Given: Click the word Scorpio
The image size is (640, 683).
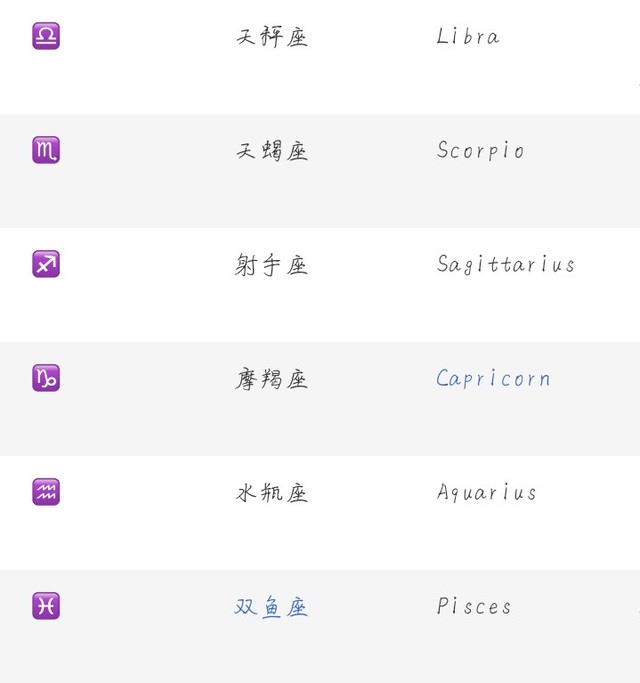Looking at the screenshot, I should click(480, 150).
